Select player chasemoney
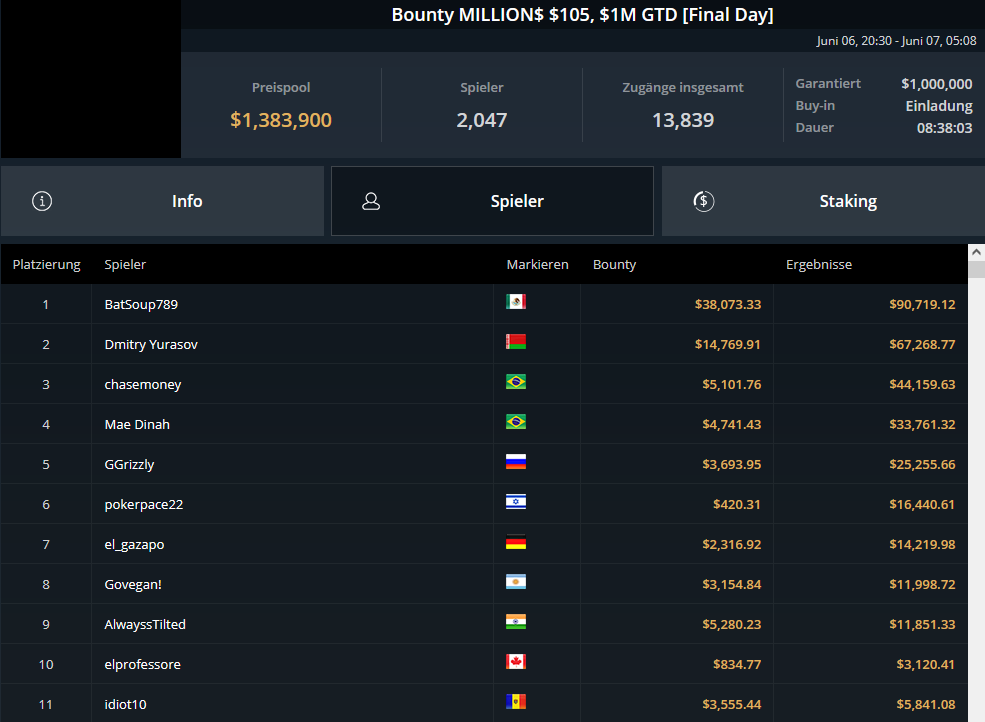 (143, 385)
